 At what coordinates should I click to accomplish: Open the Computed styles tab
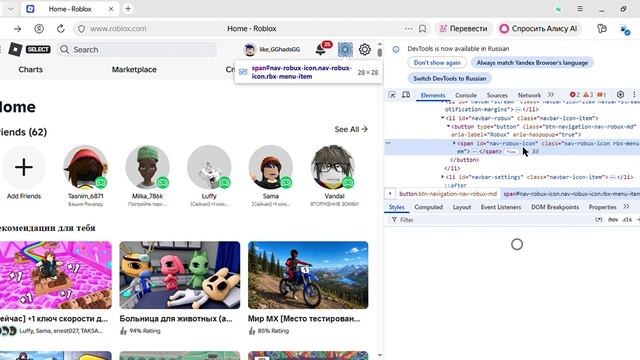pos(428,207)
